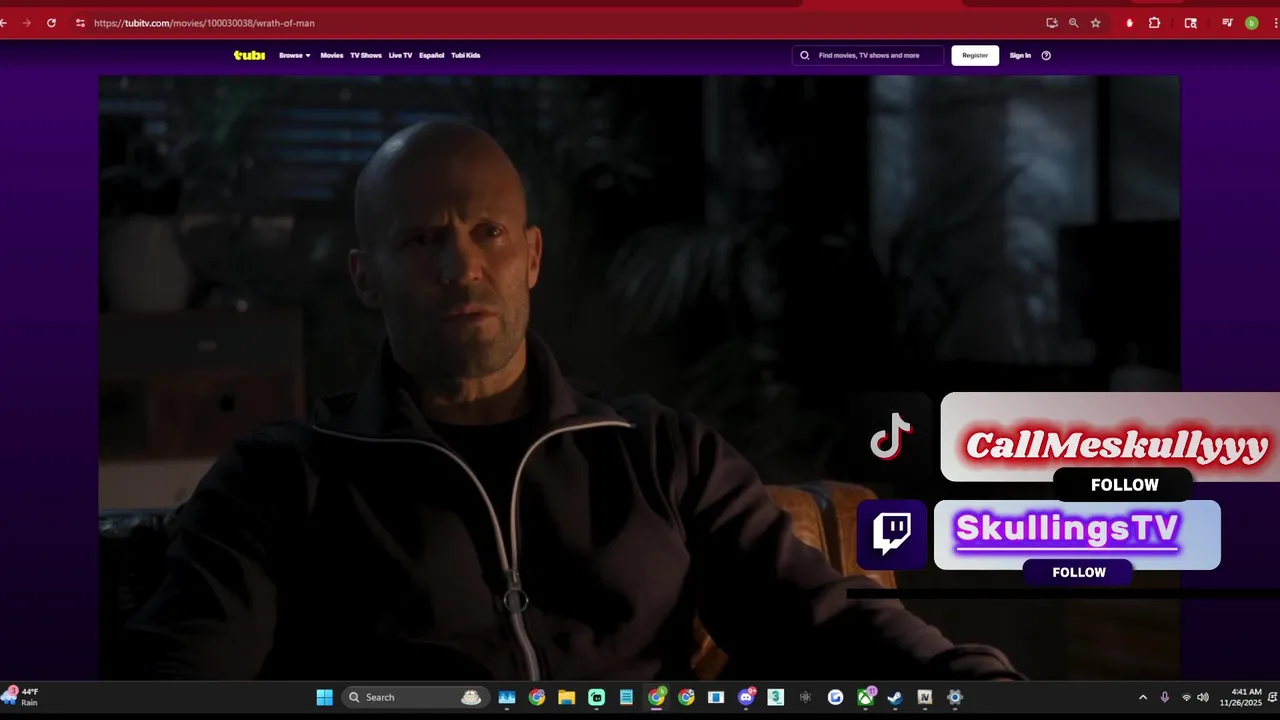Open the Settings gear on the taskbar
The image size is (1280, 720).
tap(955, 697)
